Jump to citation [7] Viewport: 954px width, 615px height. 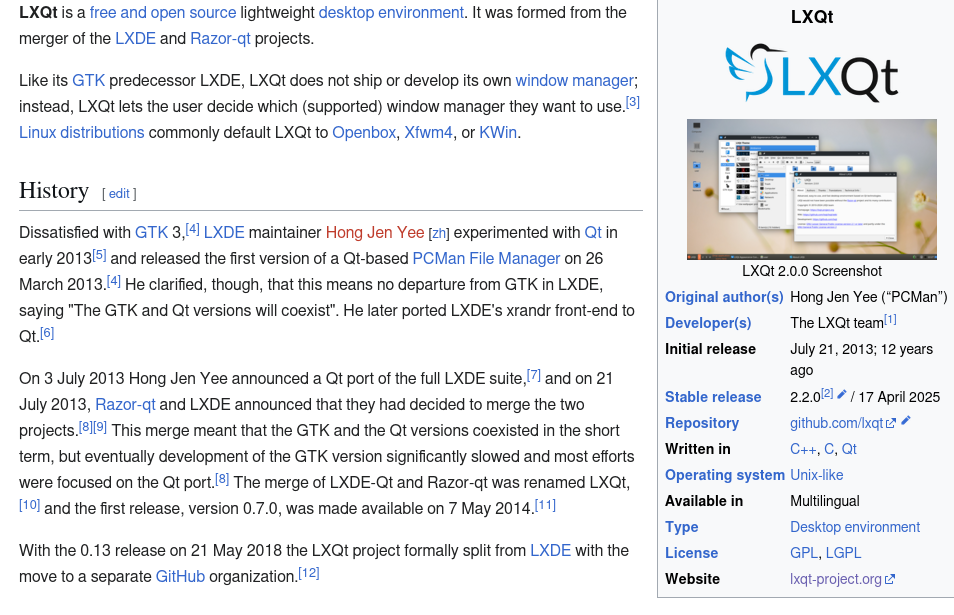pos(534,375)
